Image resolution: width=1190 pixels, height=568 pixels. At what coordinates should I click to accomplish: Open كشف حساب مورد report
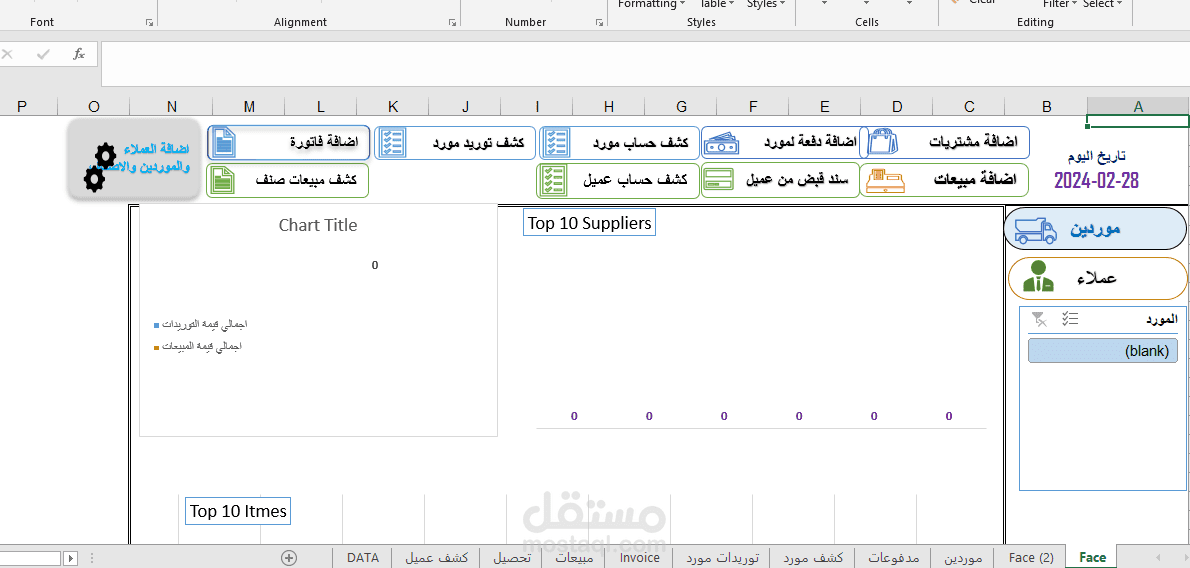tap(619, 143)
